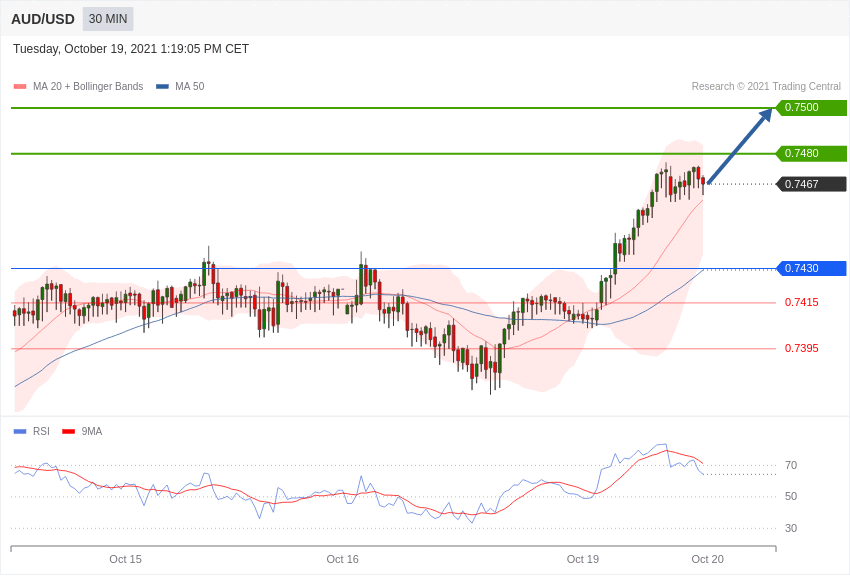
Task: Click the Research 2021 Trading Central credit
Action: (x=766, y=86)
